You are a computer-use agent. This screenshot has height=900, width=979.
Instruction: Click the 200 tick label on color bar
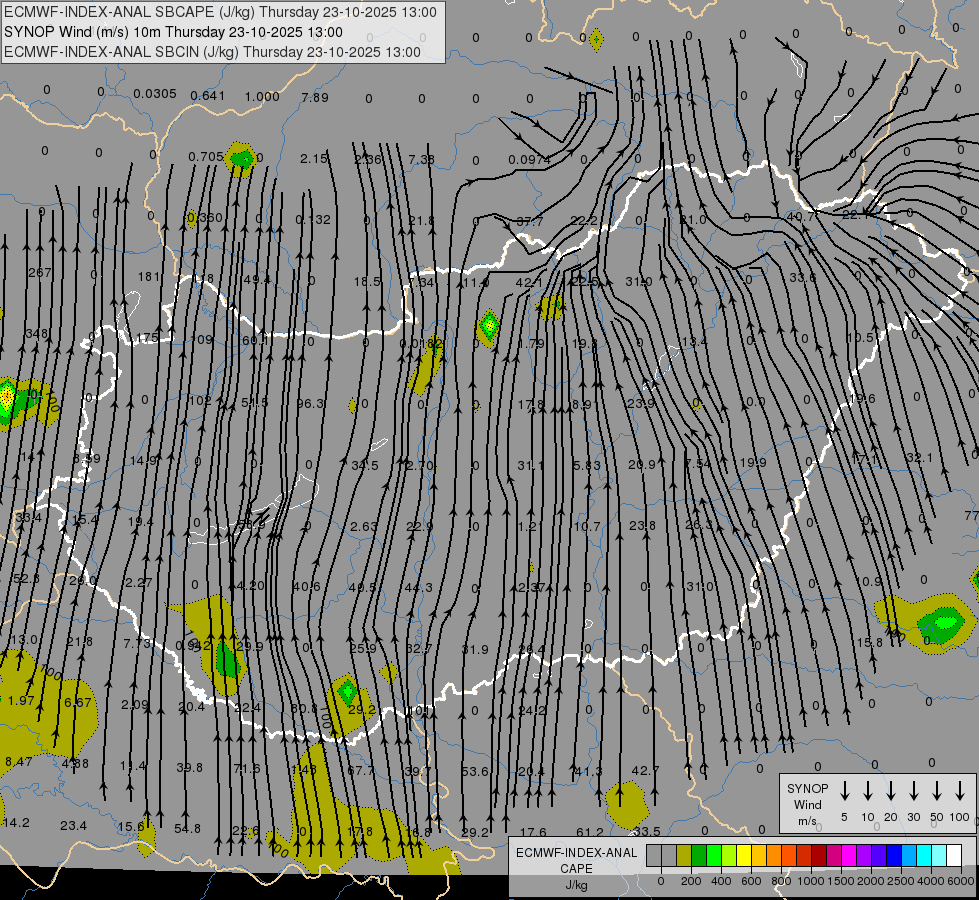click(x=691, y=881)
